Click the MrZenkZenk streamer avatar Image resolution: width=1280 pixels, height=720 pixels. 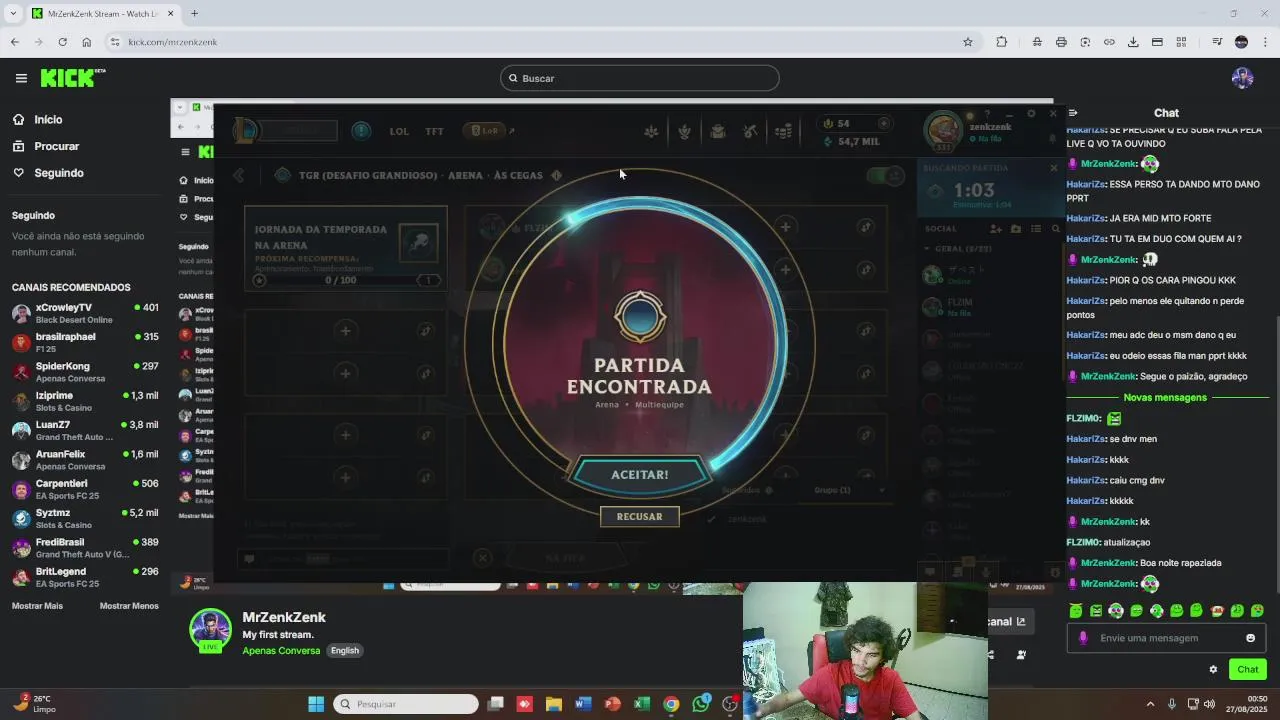point(210,629)
